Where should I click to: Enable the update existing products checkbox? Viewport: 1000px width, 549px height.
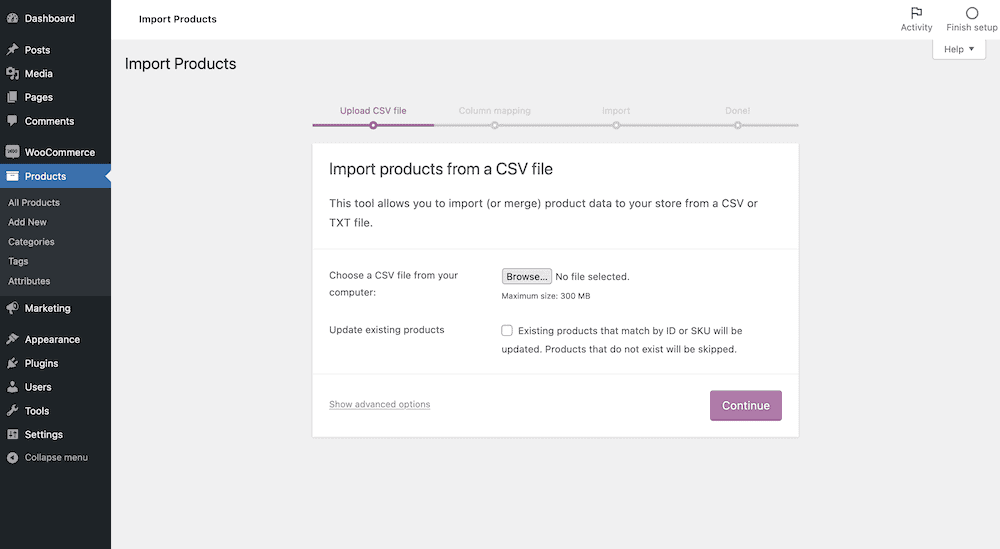tap(507, 330)
